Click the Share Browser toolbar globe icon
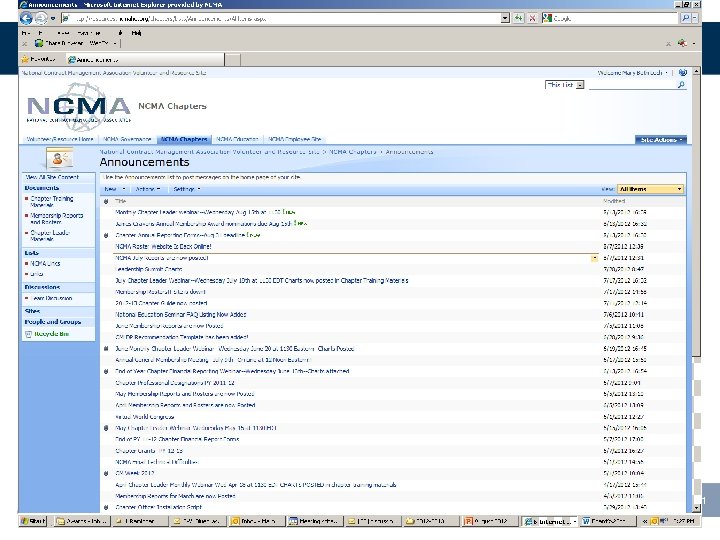The width and height of the screenshot is (720, 540). [39, 43]
